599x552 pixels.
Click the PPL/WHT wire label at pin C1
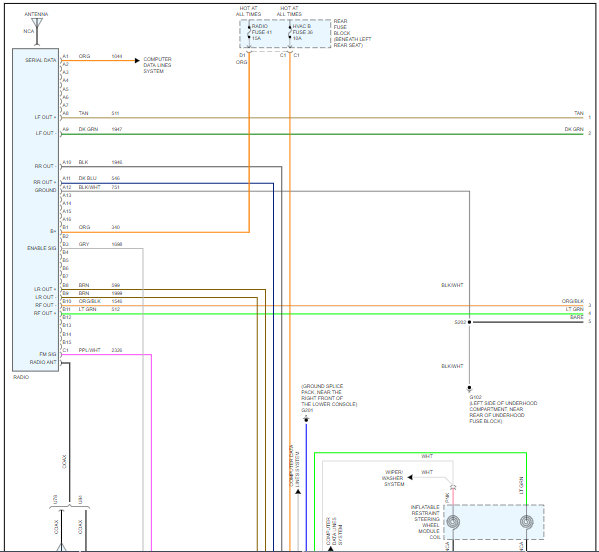(x=89, y=350)
